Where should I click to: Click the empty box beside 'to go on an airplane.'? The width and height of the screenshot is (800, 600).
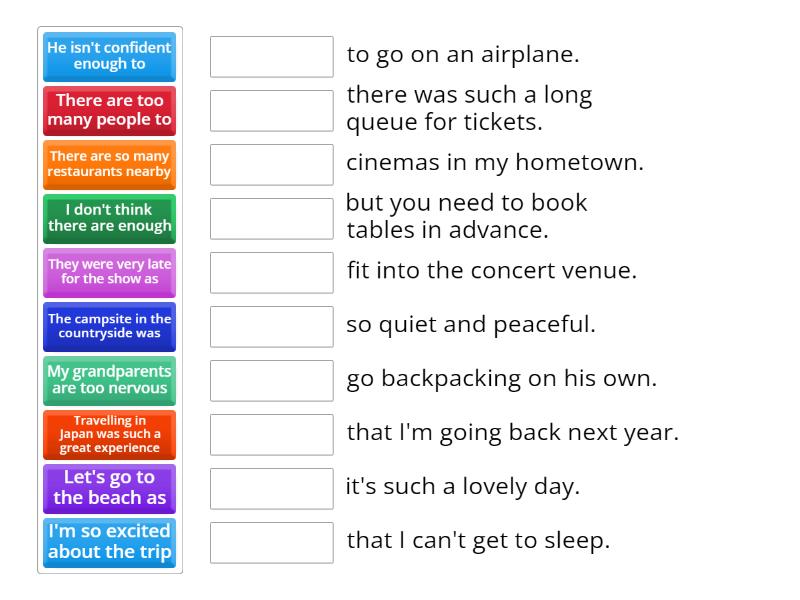272,57
